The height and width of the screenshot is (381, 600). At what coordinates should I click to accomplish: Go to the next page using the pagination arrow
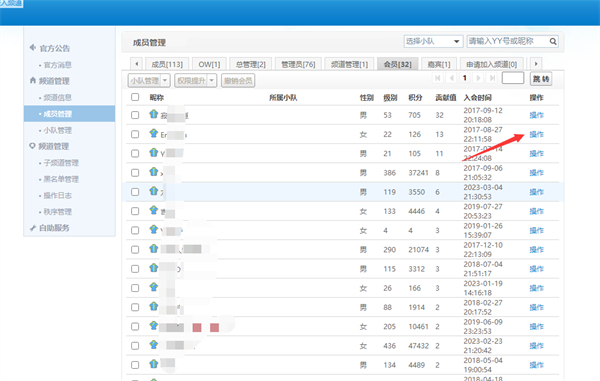tap(478, 78)
